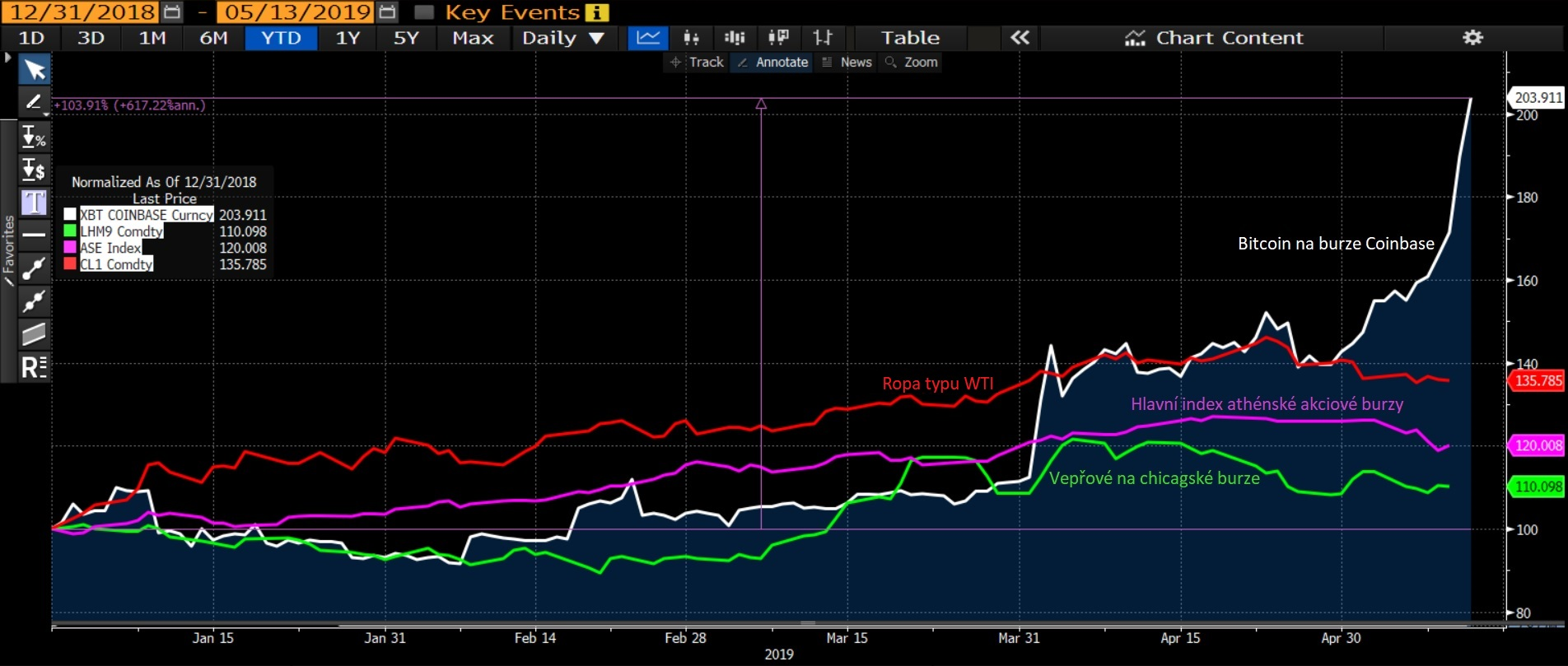The width and height of the screenshot is (1568, 666).
Task: Open Chart Content panel
Action: pos(1214,38)
